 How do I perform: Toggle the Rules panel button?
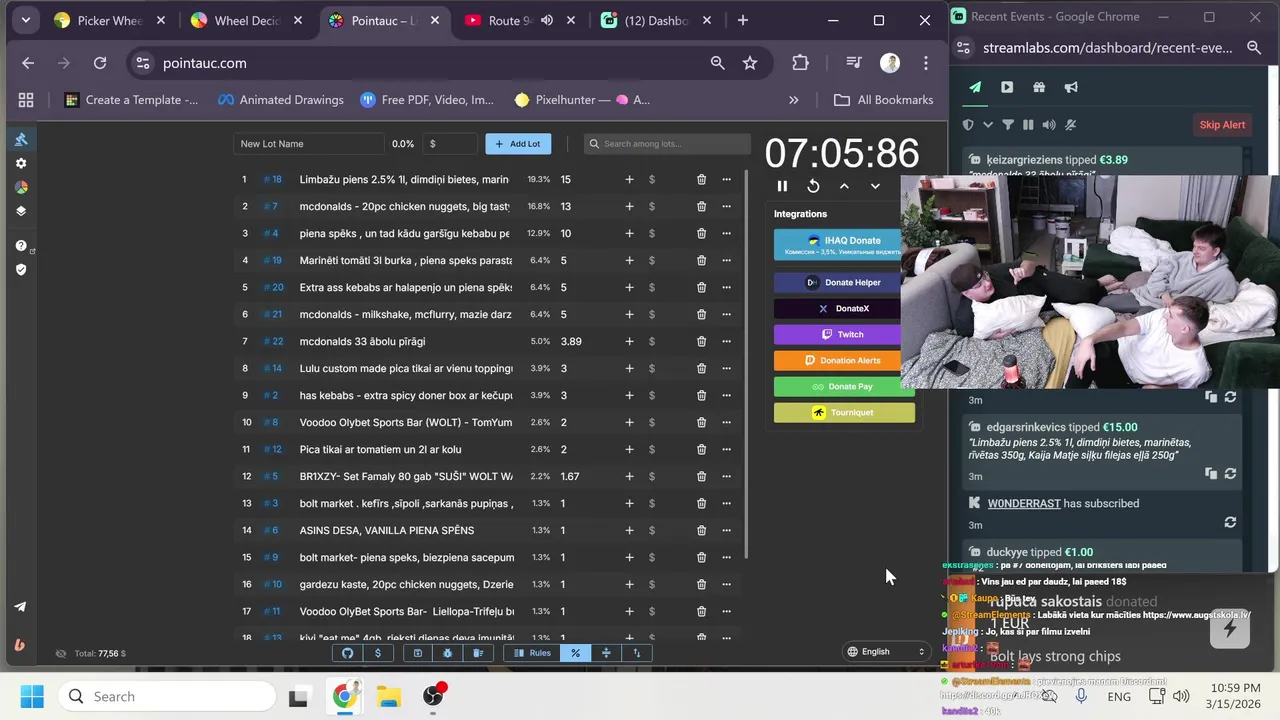point(532,653)
